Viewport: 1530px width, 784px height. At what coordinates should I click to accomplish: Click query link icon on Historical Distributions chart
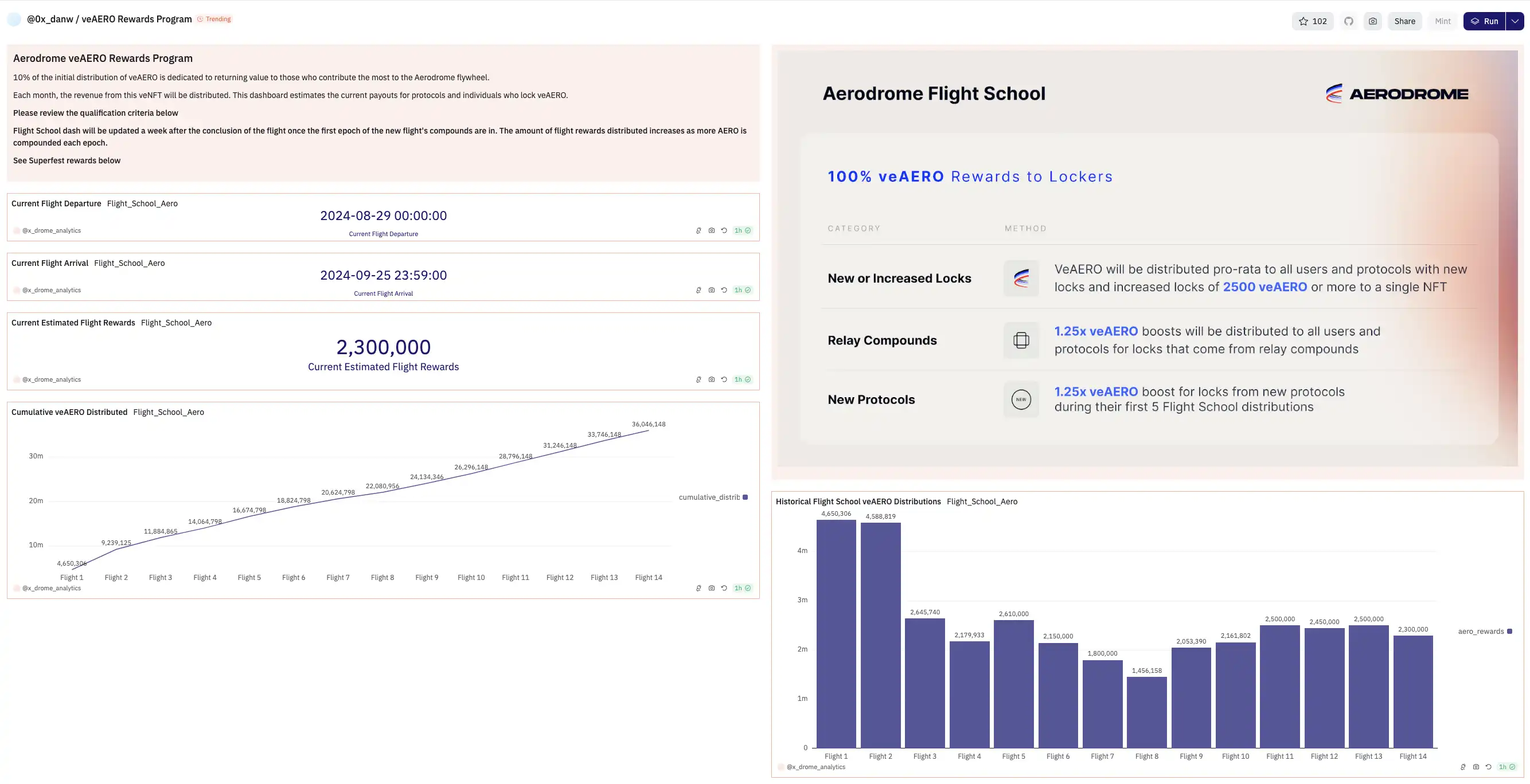click(x=1463, y=767)
